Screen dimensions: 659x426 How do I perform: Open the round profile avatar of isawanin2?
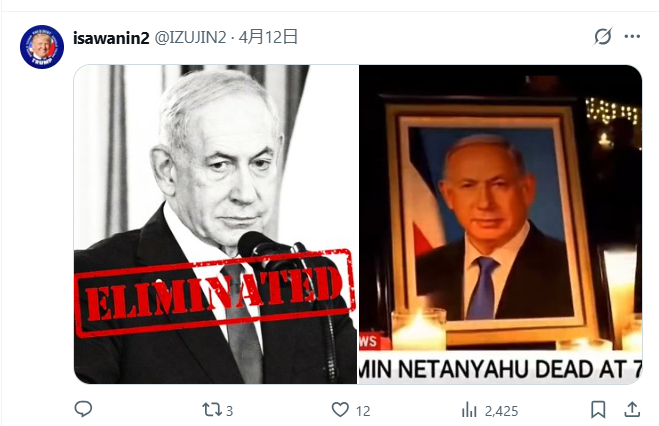tap(42, 47)
